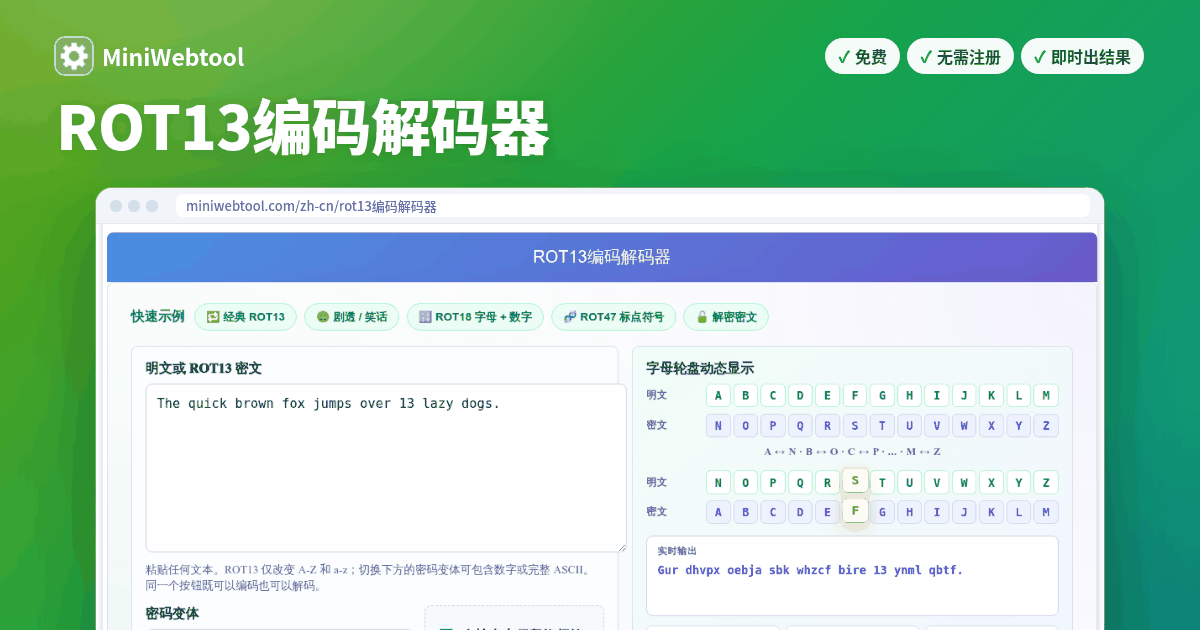This screenshot has width=1200, height=630.
Task: Click the 快速示例 label
Action: (x=157, y=316)
